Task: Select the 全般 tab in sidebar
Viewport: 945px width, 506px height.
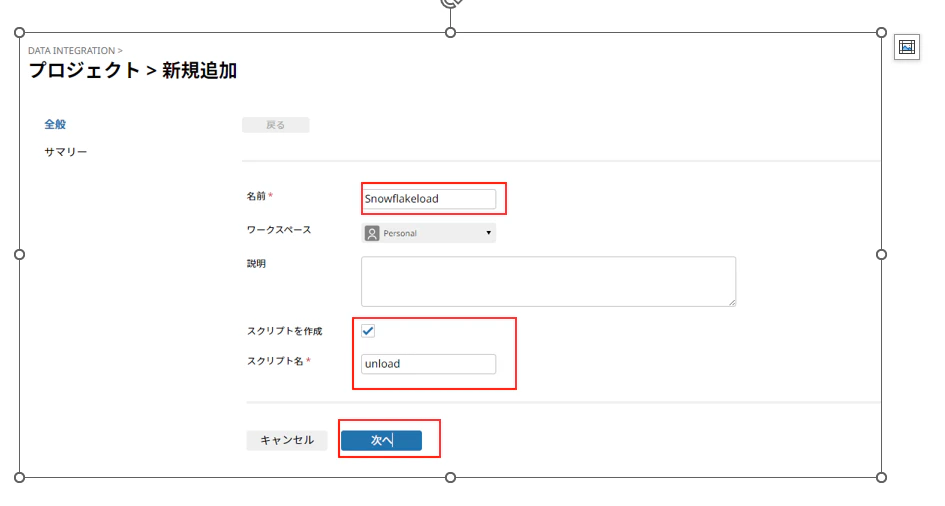Action: 55,124
